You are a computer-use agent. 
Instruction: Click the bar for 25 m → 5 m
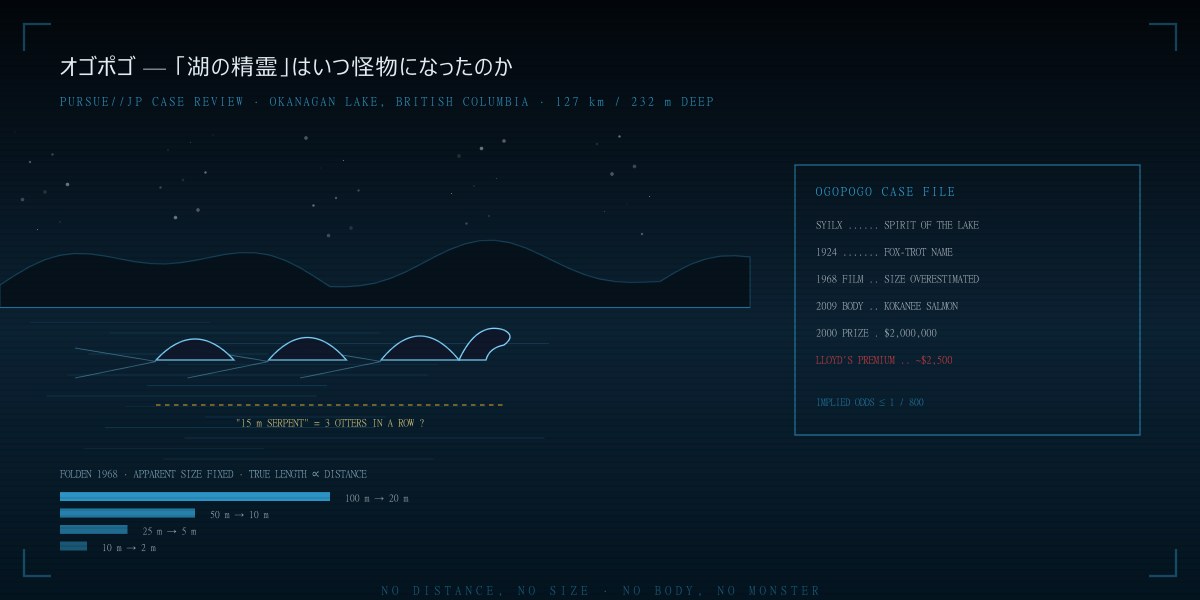click(x=94, y=530)
